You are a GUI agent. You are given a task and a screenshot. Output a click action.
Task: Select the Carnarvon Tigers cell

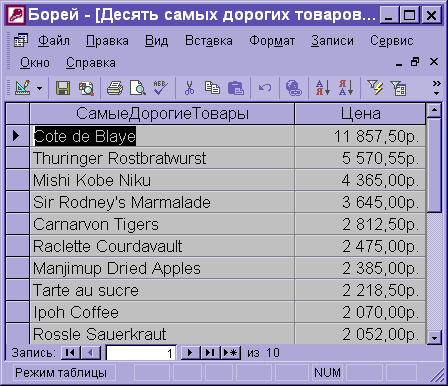162,224
